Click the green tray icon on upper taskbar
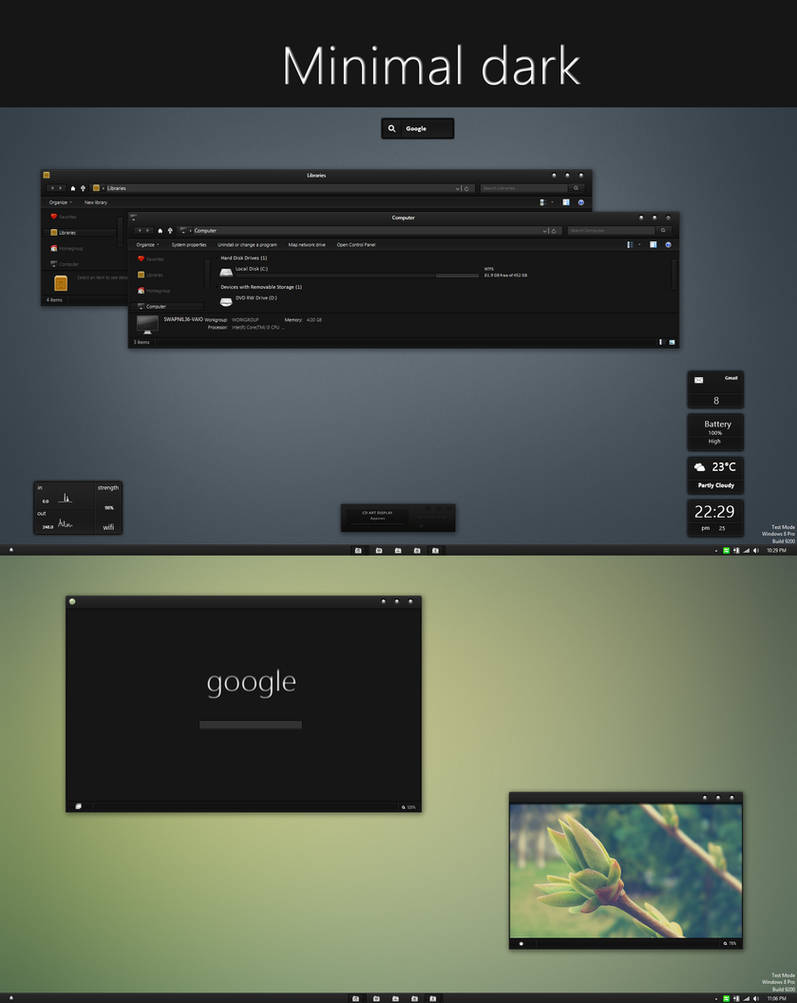 [x=726, y=550]
